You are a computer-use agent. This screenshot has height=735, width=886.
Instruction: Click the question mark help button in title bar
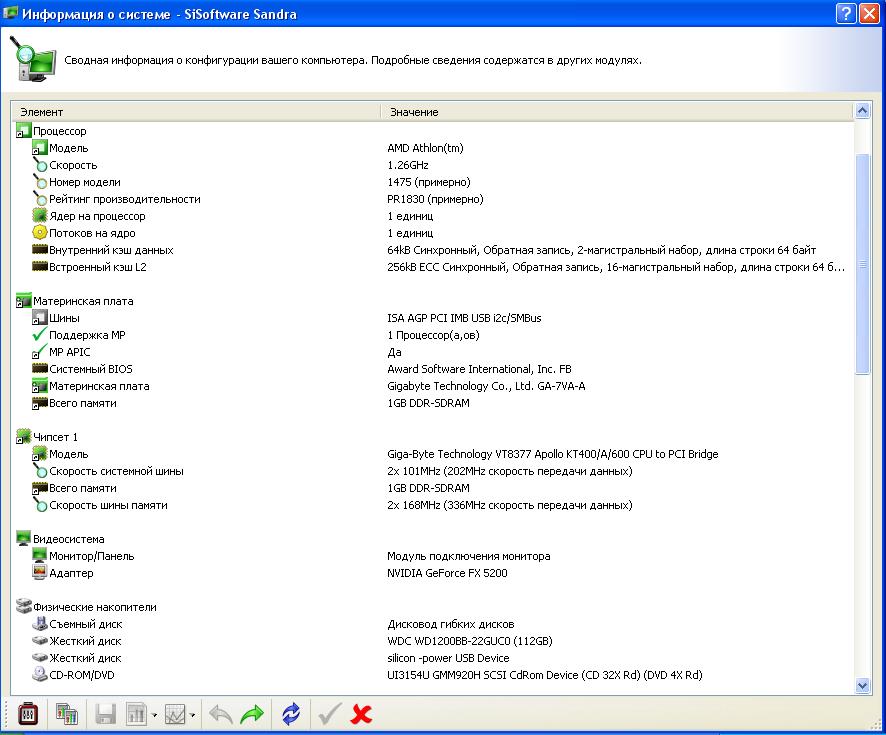pos(845,13)
